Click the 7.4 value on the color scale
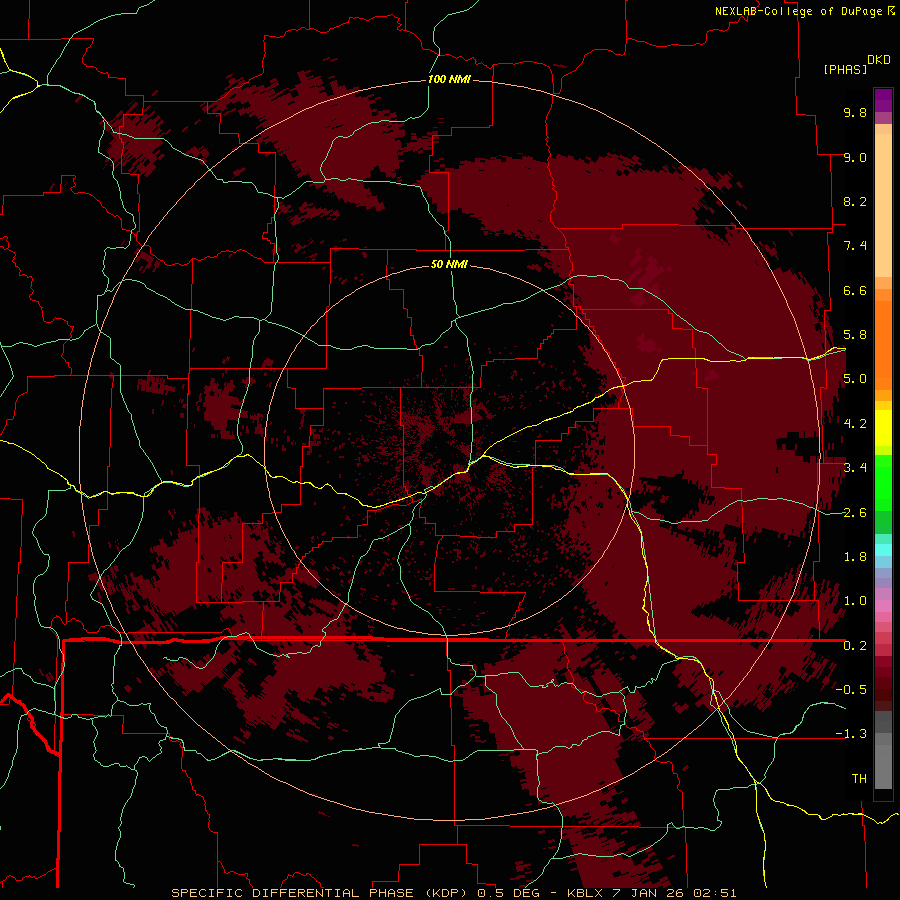Image resolution: width=900 pixels, height=900 pixels. tap(855, 246)
